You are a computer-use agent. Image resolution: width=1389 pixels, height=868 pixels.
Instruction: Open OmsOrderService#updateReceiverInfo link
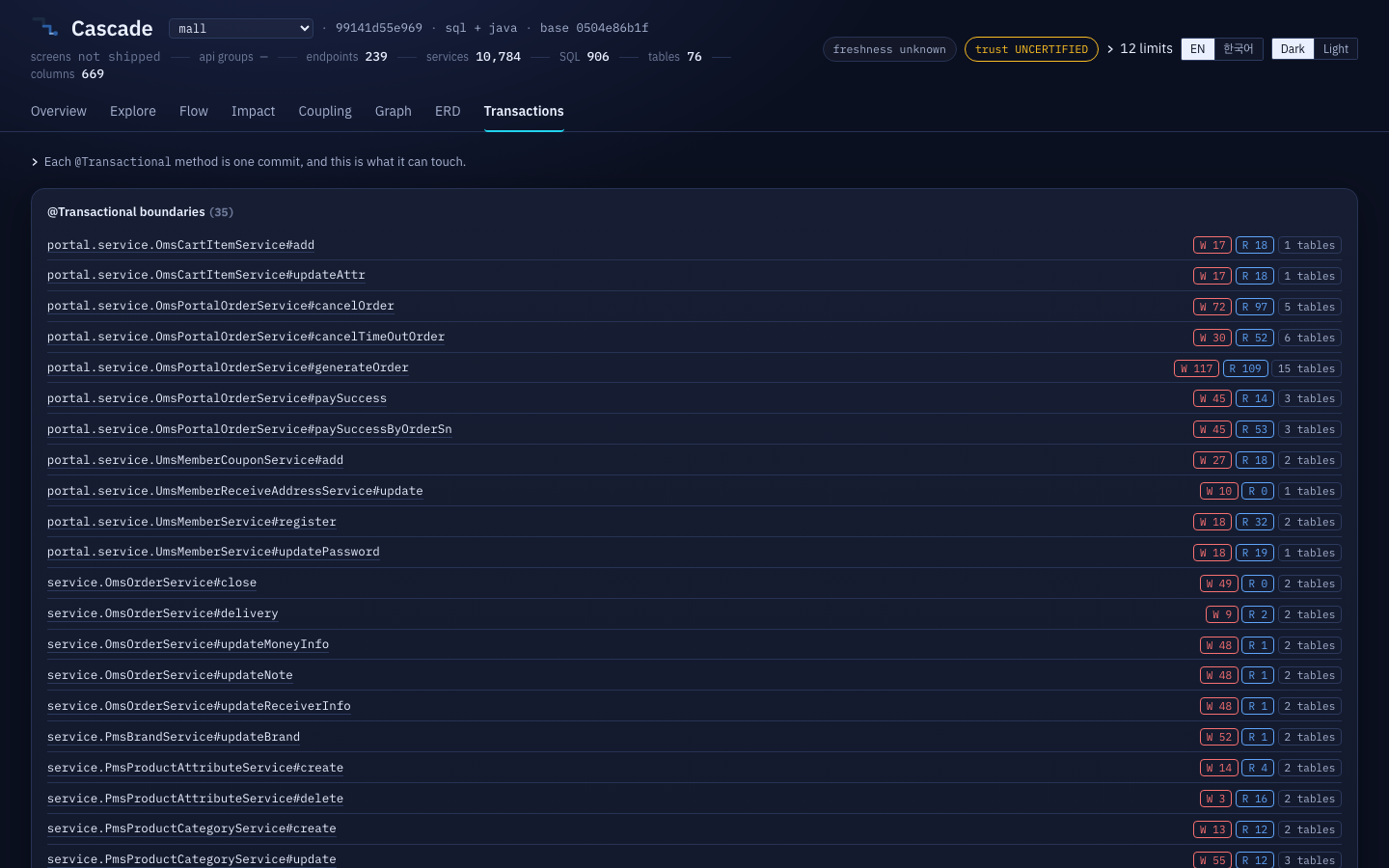[199, 706]
